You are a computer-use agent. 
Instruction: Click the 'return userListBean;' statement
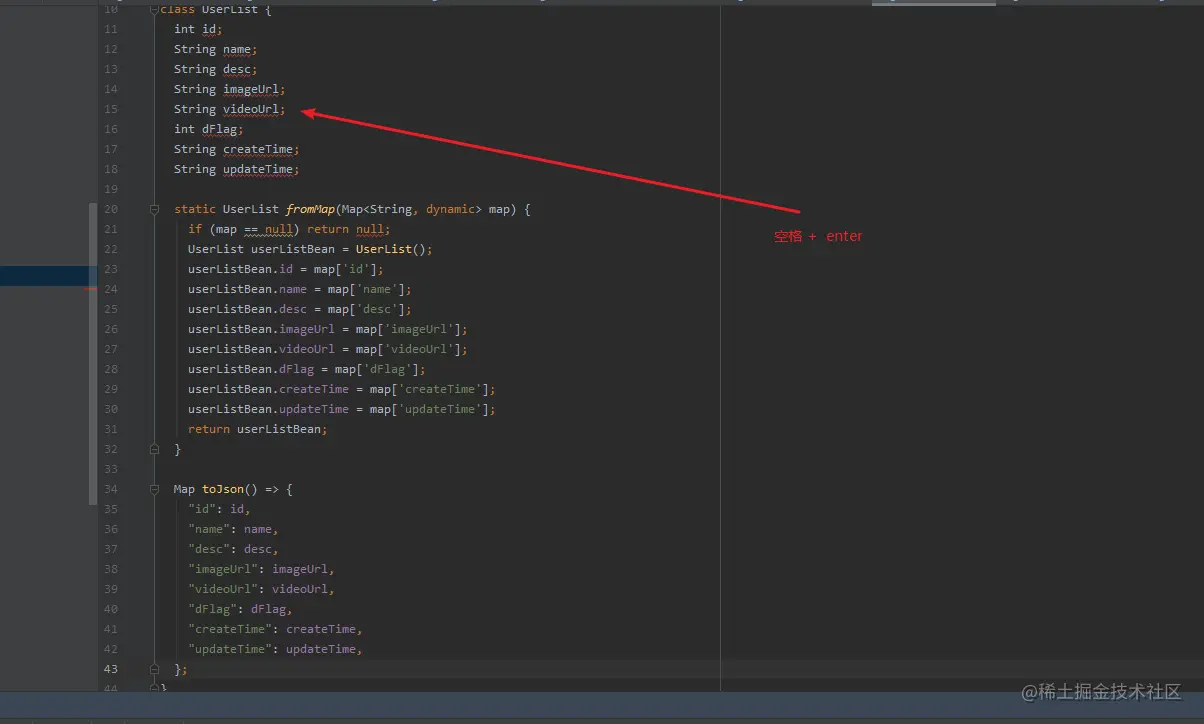(258, 429)
